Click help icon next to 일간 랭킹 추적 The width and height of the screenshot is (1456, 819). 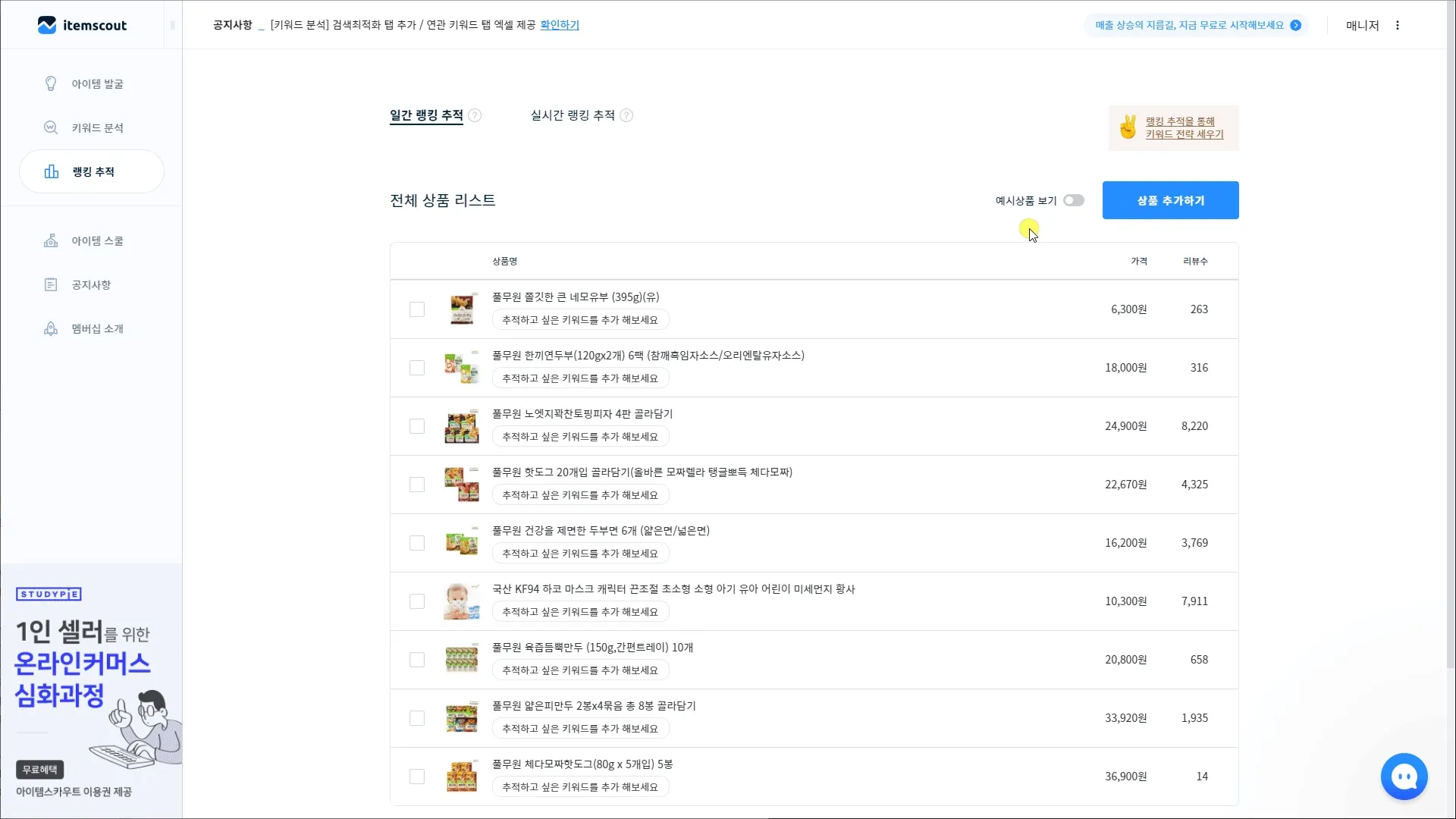tap(475, 115)
